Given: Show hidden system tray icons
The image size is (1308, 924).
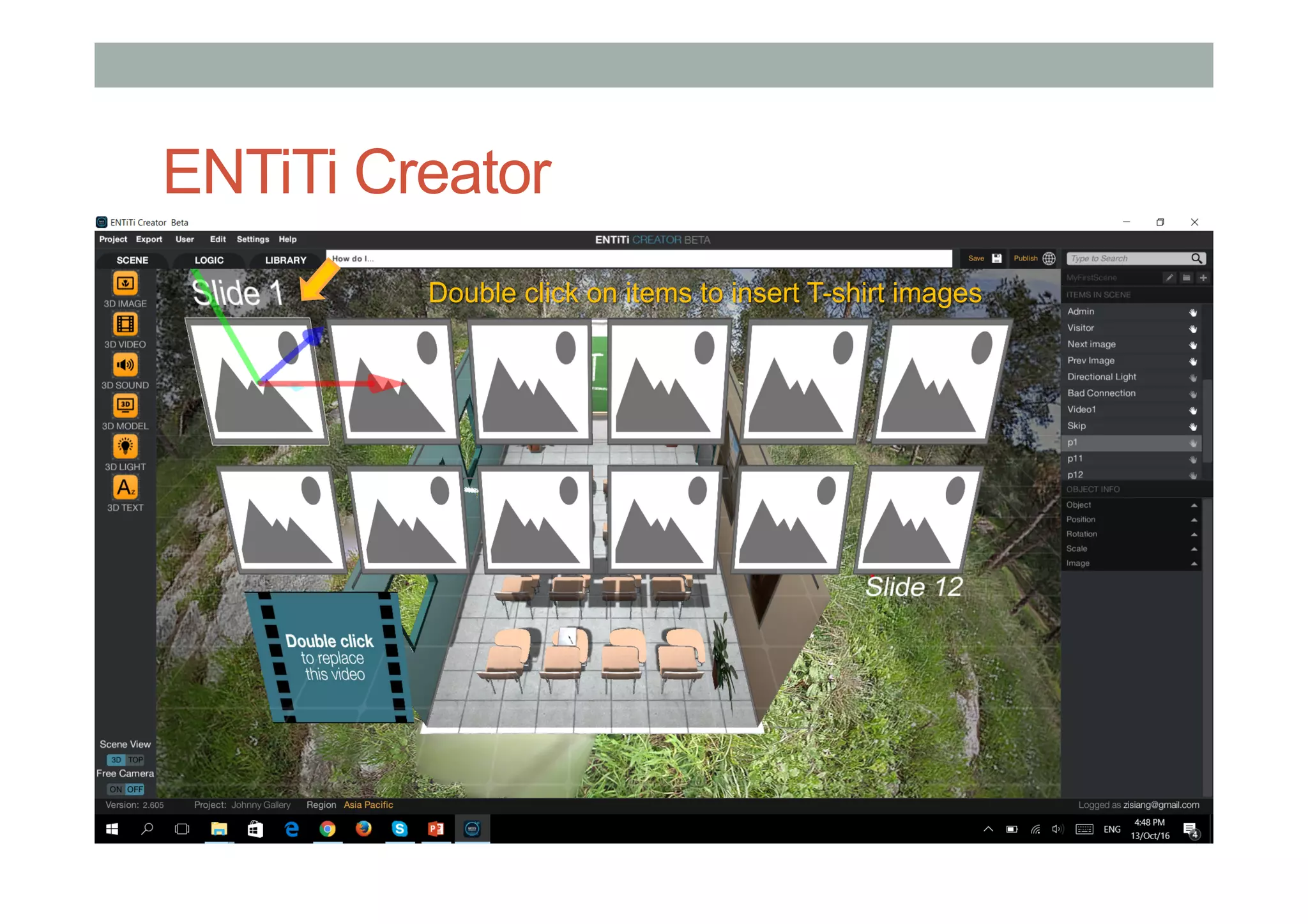Looking at the screenshot, I should pyautogui.click(x=988, y=829).
